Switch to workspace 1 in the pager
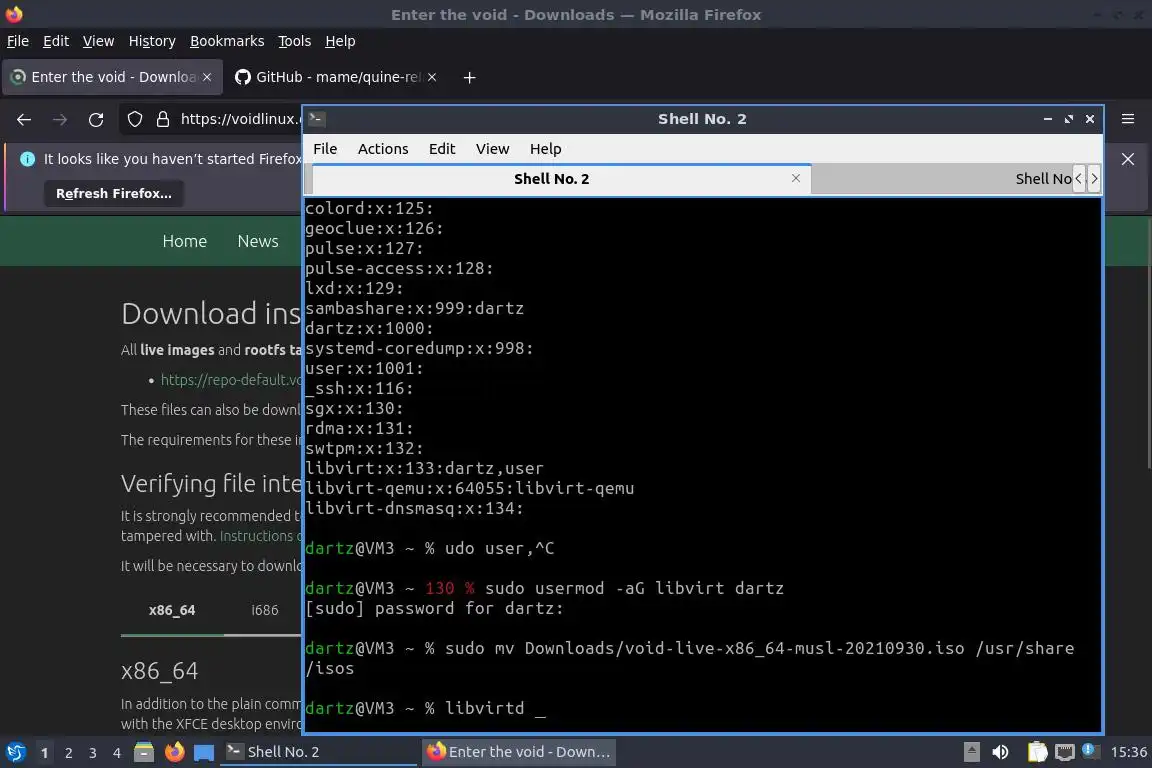Viewport: 1152px width, 768px height. [44, 753]
